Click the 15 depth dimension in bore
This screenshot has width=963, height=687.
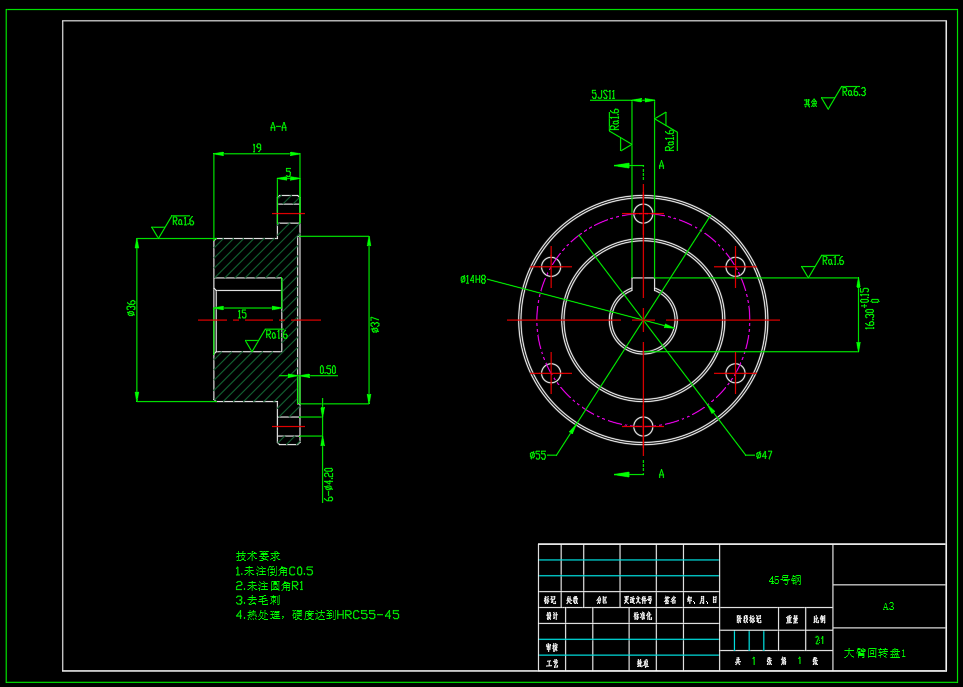pos(242,314)
